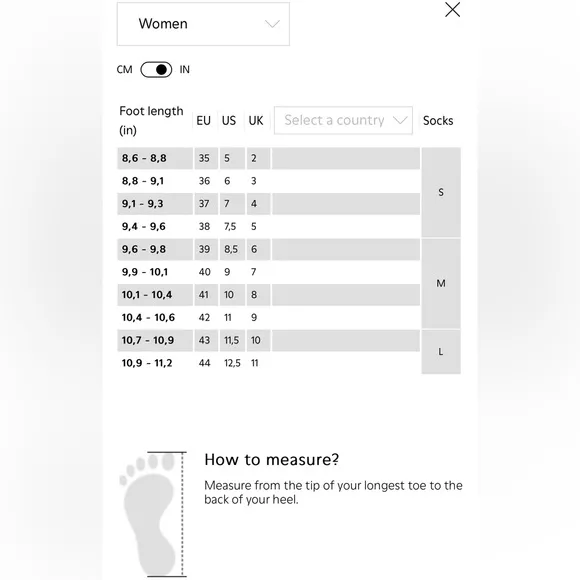Click the sock size L cell
Screen dimensions: 580x580
coord(441,352)
